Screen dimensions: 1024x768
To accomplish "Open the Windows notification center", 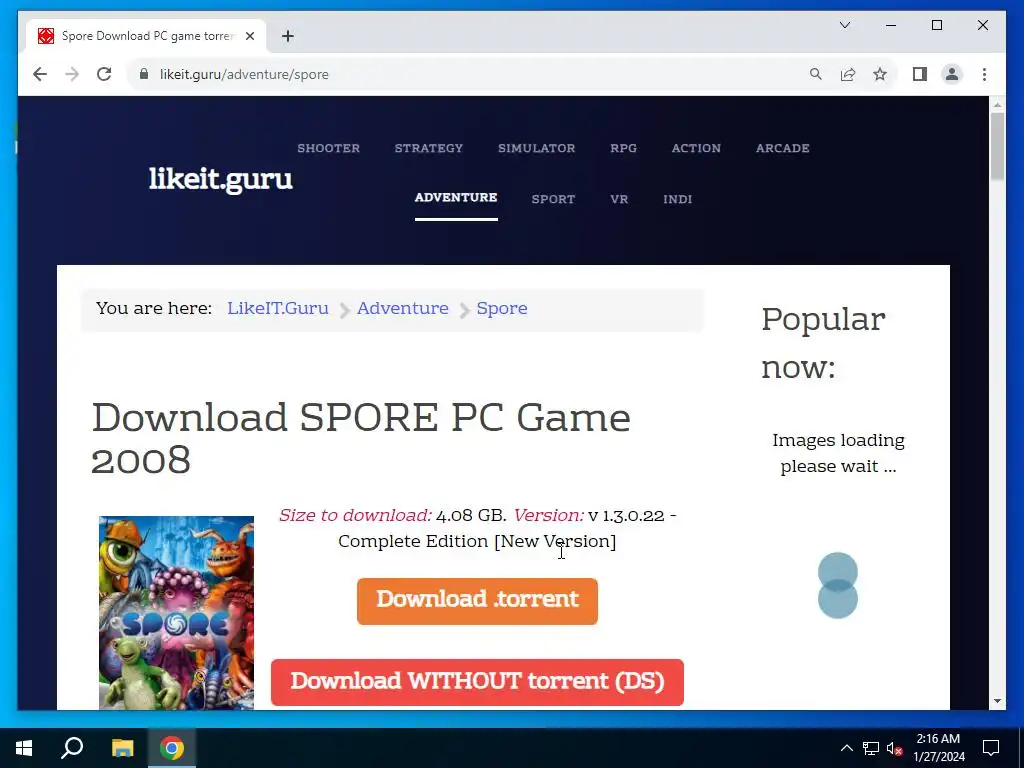I will (x=991, y=748).
